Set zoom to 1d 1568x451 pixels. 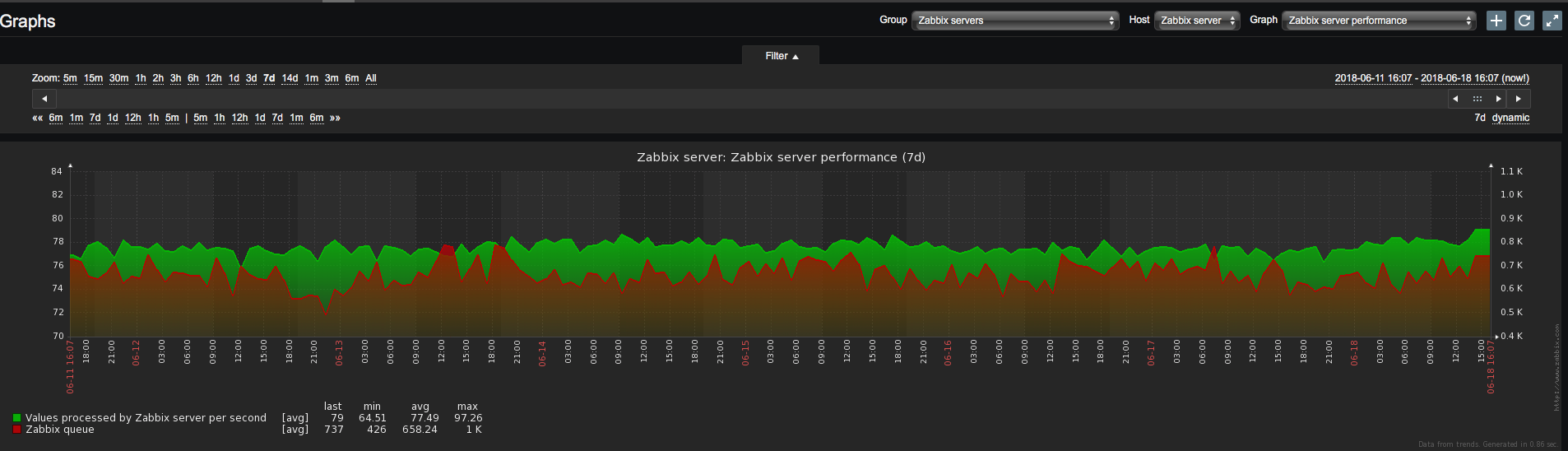[234, 78]
